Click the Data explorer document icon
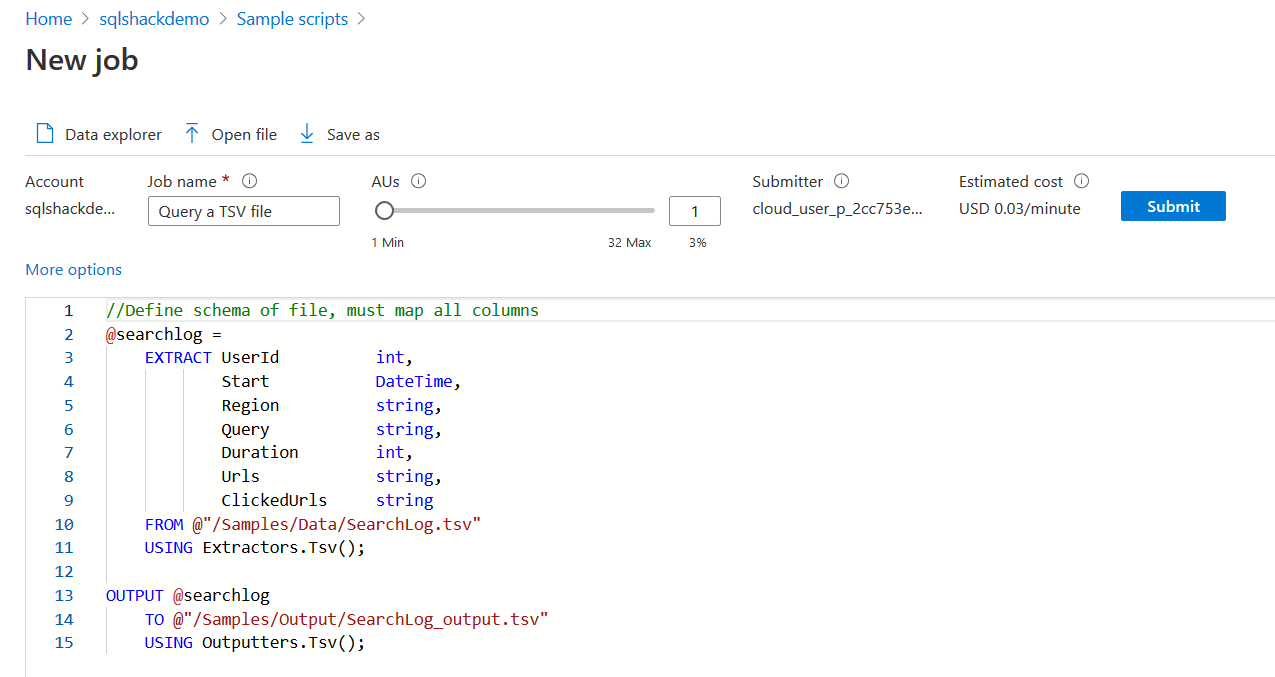The image size is (1275, 677). click(x=44, y=134)
